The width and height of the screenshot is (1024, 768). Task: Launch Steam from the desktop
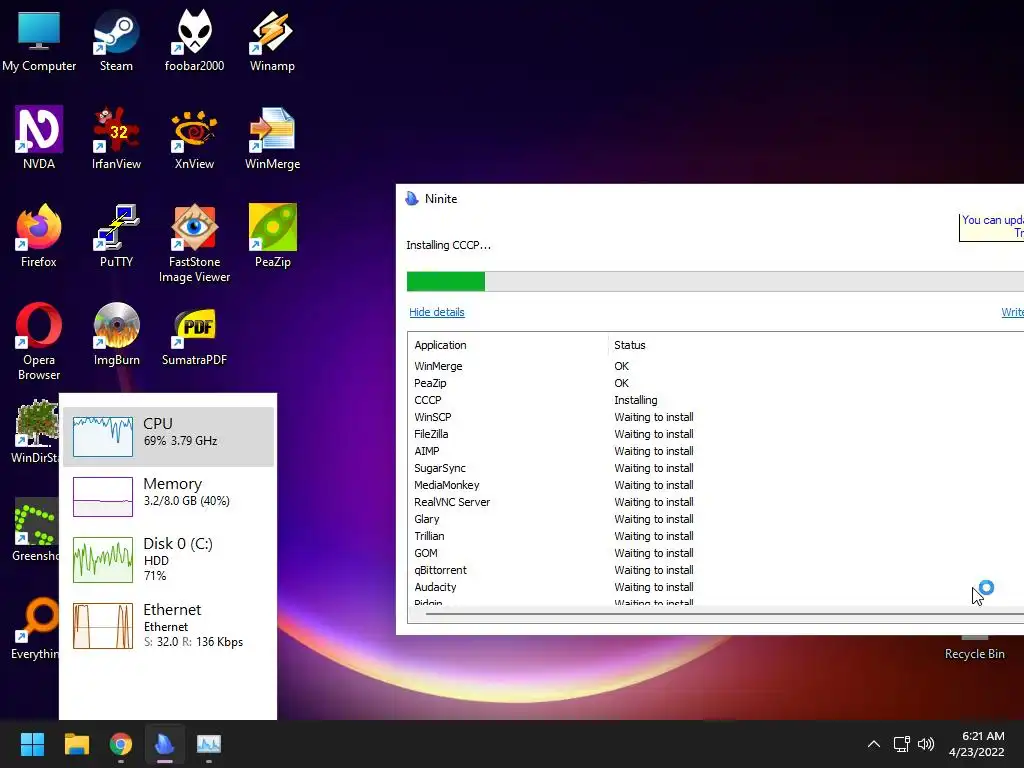pos(116,40)
